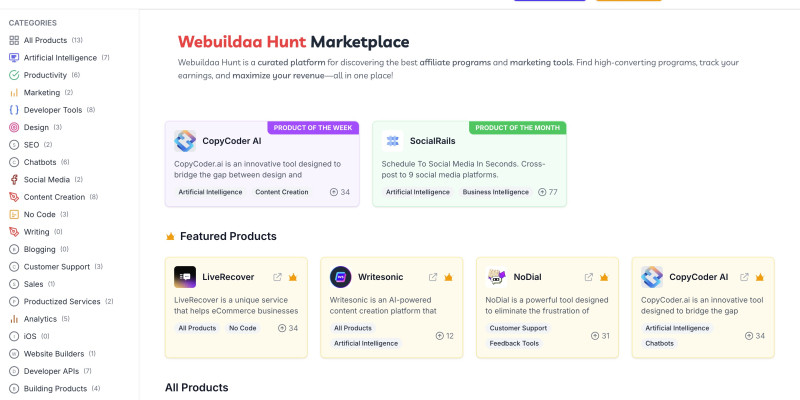This screenshot has width=800, height=400.
Task: Click the LiveRecover product logo
Action: point(184,277)
